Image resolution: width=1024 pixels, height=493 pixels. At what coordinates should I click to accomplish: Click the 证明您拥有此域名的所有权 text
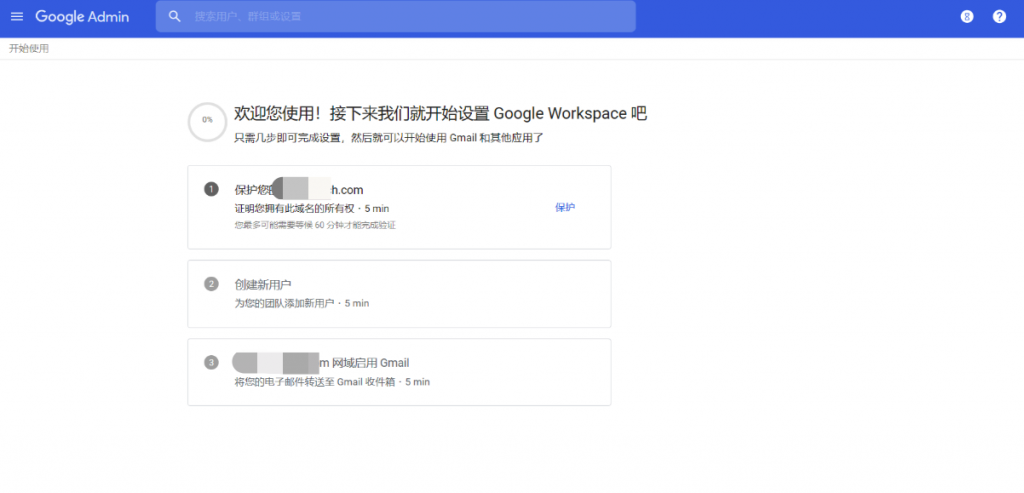[x=295, y=208]
